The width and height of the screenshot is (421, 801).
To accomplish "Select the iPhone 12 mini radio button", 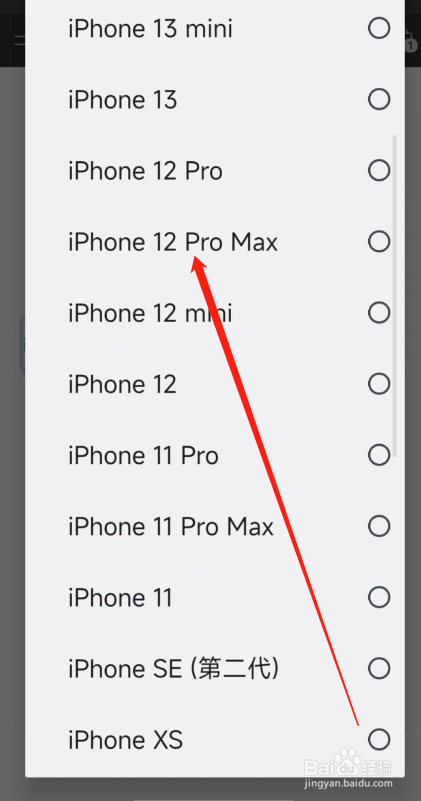I will click(379, 312).
